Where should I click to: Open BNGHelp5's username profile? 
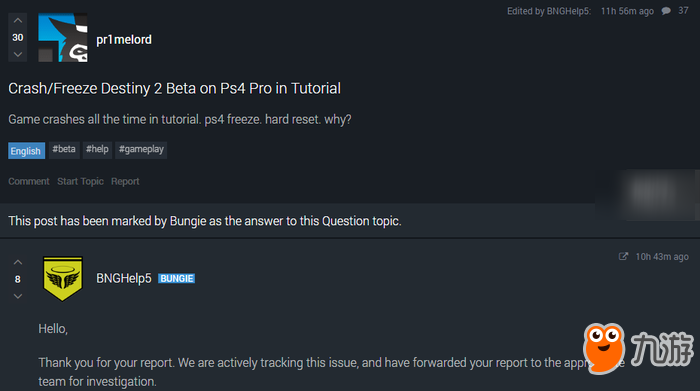pyautogui.click(x=124, y=279)
